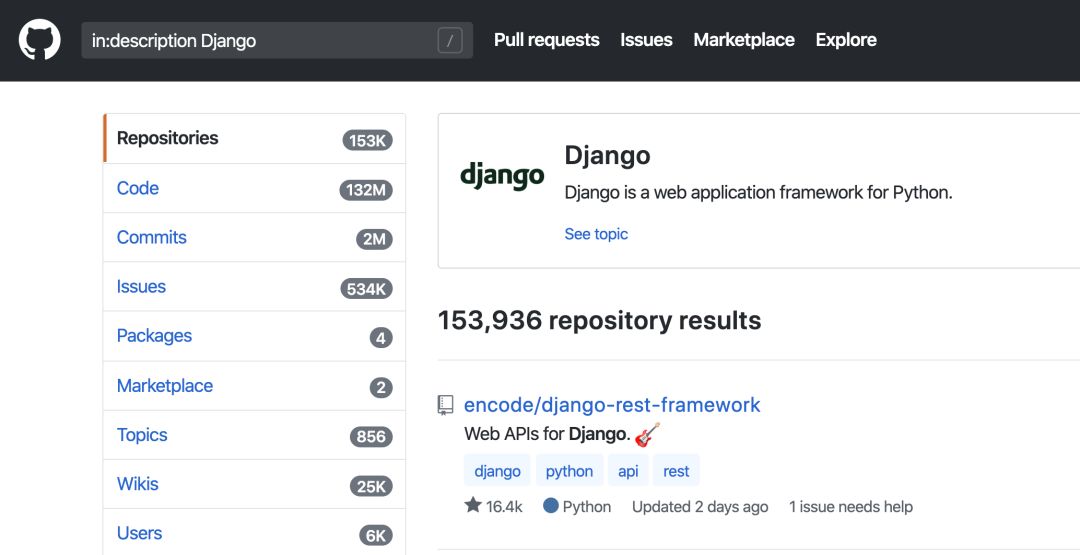Click the repository book icon beside encode/django-rest-framework

pyautogui.click(x=446, y=405)
